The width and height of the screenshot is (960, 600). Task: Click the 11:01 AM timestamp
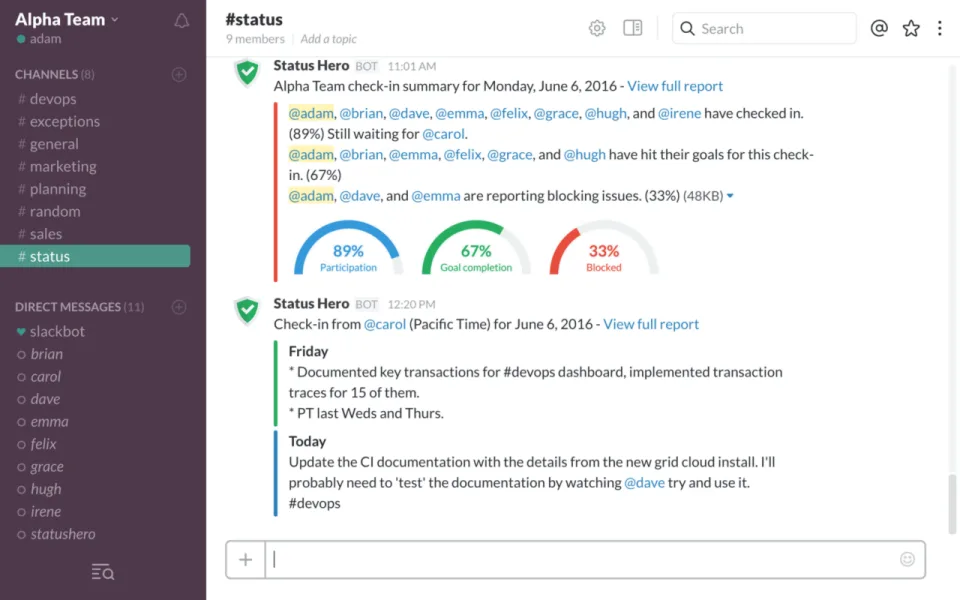412,67
